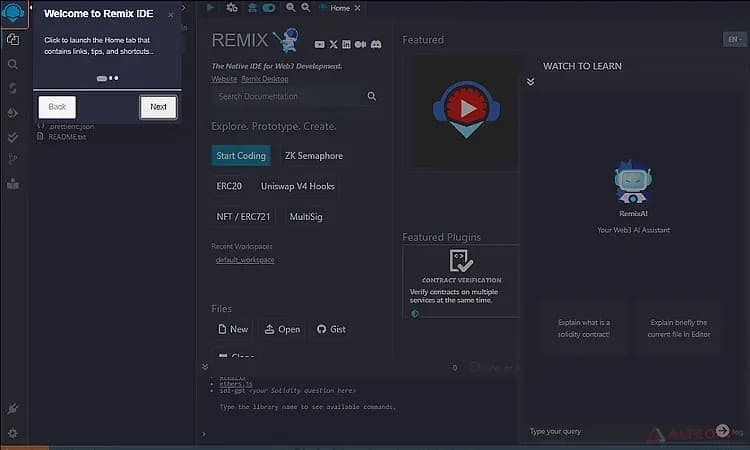
Task: Collapse the terminal panel double chevron
Action: coord(205,367)
